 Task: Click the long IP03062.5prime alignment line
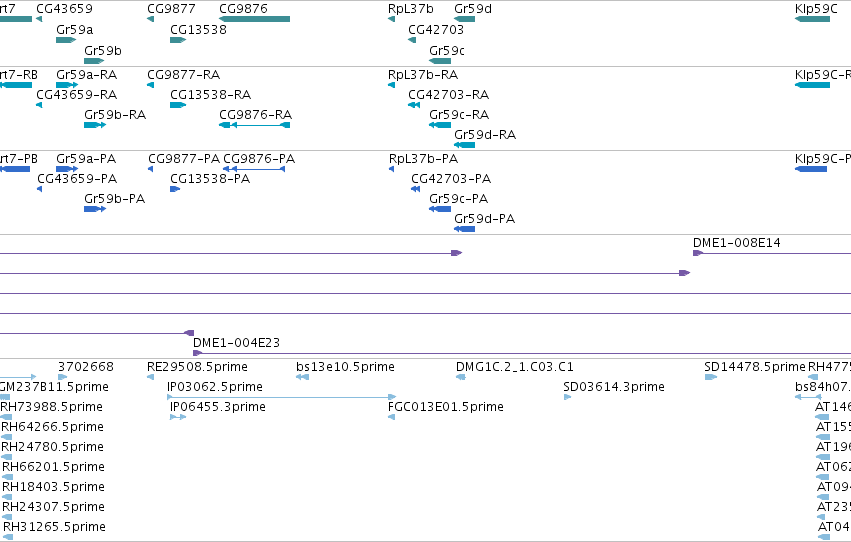click(x=282, y=397)
